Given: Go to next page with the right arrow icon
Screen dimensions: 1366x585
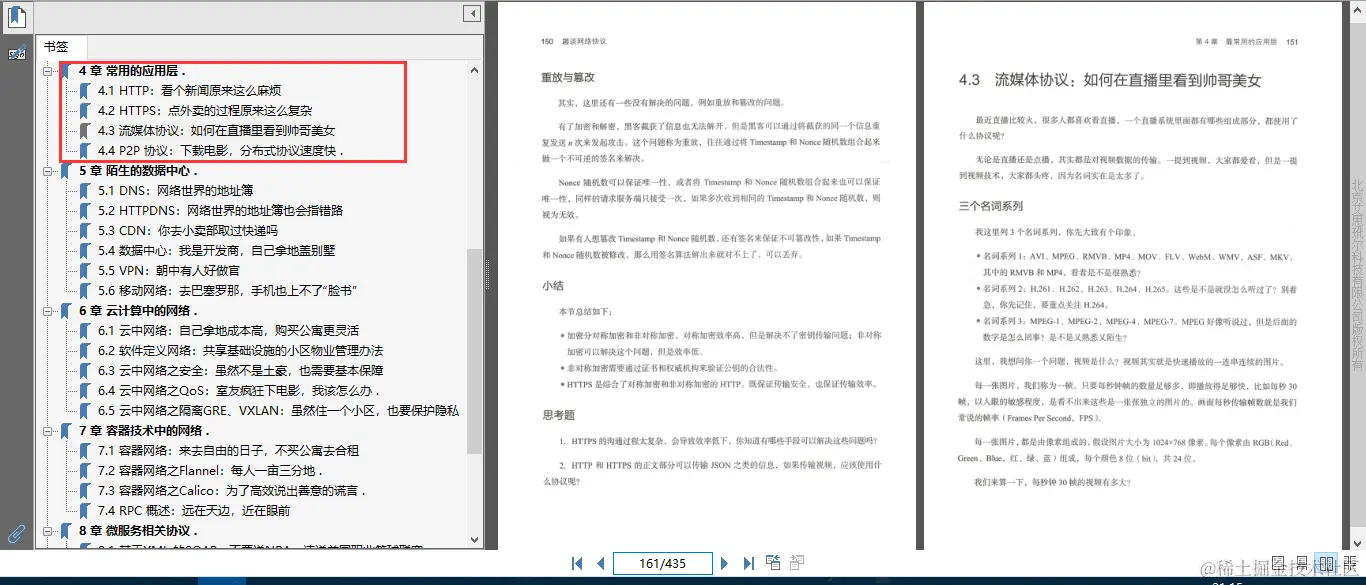Looking at the screenshot, I should (x=724, y=563).
